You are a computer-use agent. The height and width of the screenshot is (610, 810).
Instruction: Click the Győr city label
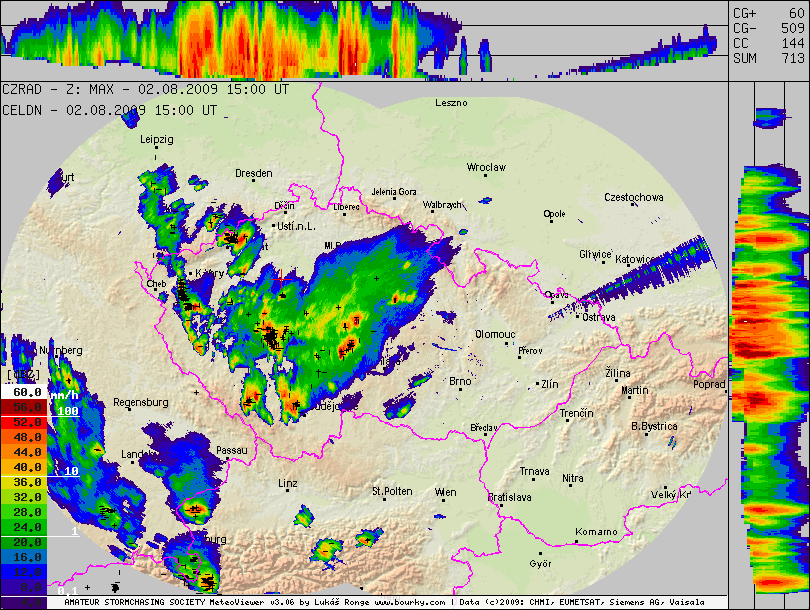tap(540, 564)
